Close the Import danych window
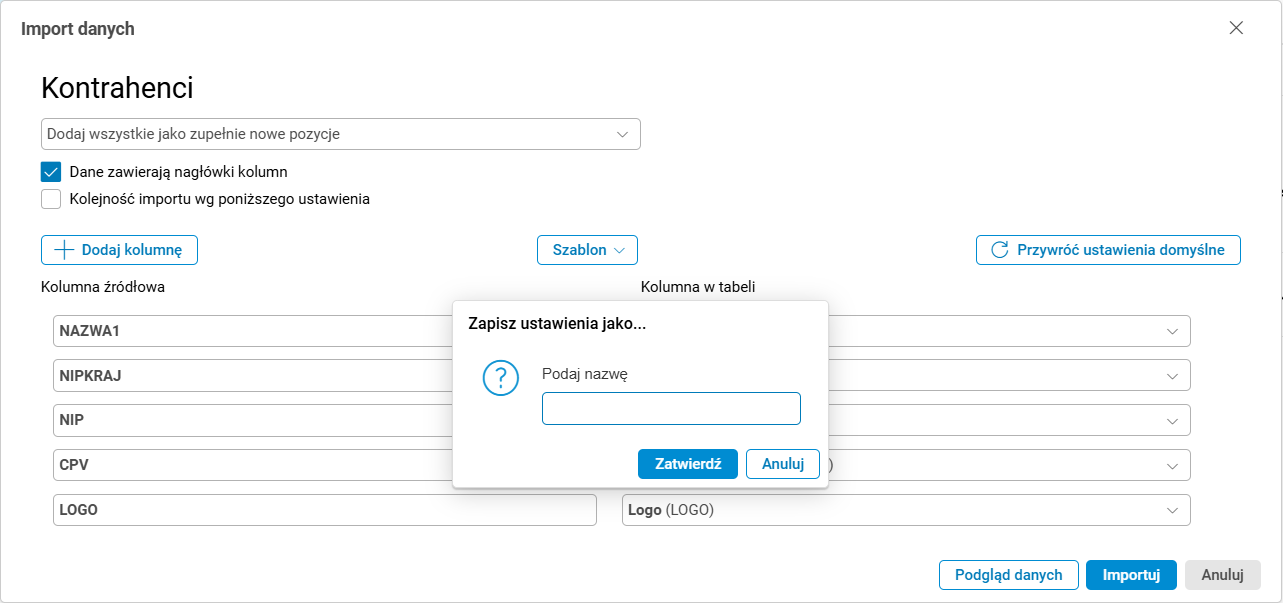 tap(1236, 28)
